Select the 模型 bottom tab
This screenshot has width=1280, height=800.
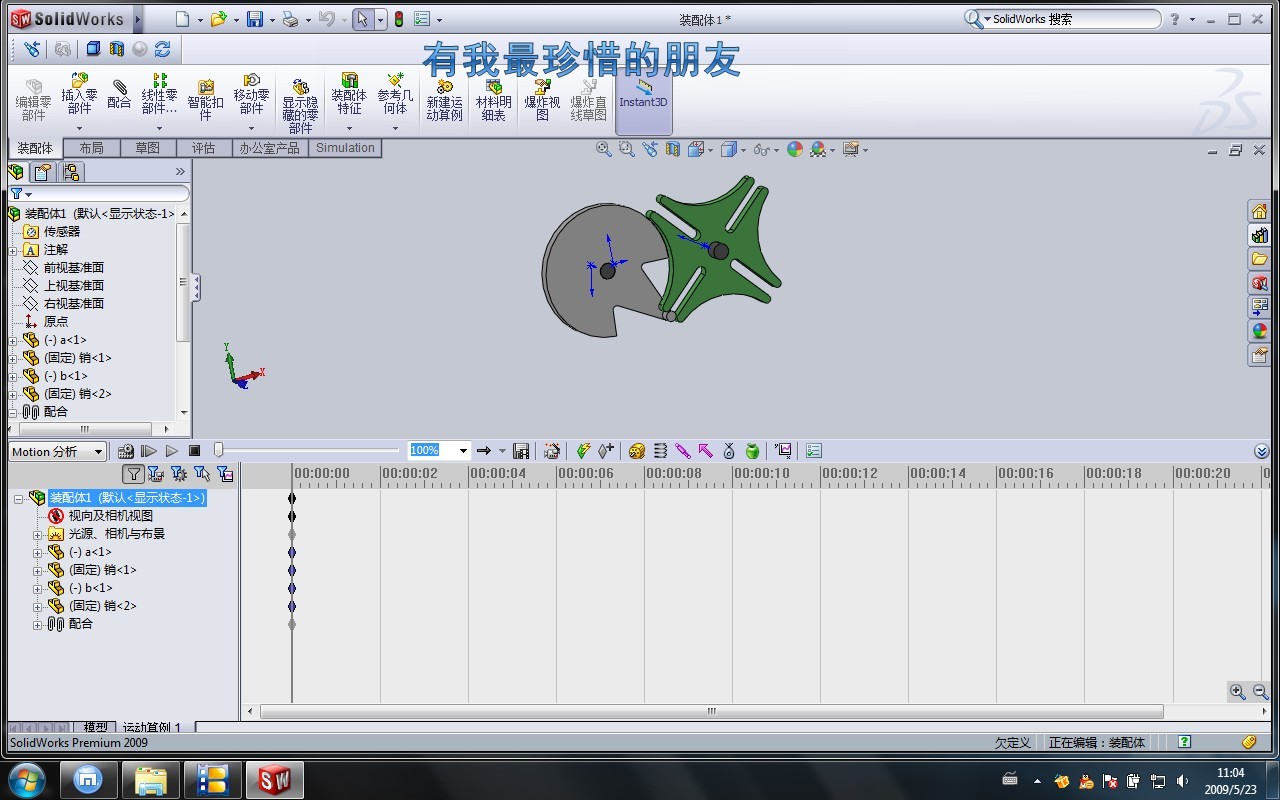(95, 727)
